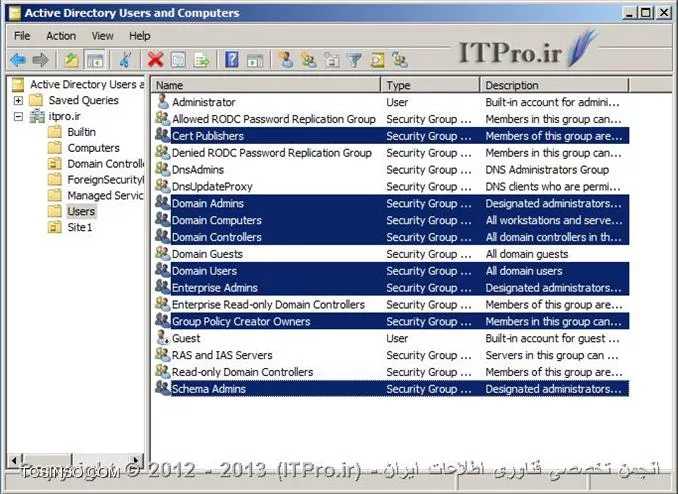Click the Find objects toolbar icon
This screenshot has width=678, height=494.
click(377, 60)
